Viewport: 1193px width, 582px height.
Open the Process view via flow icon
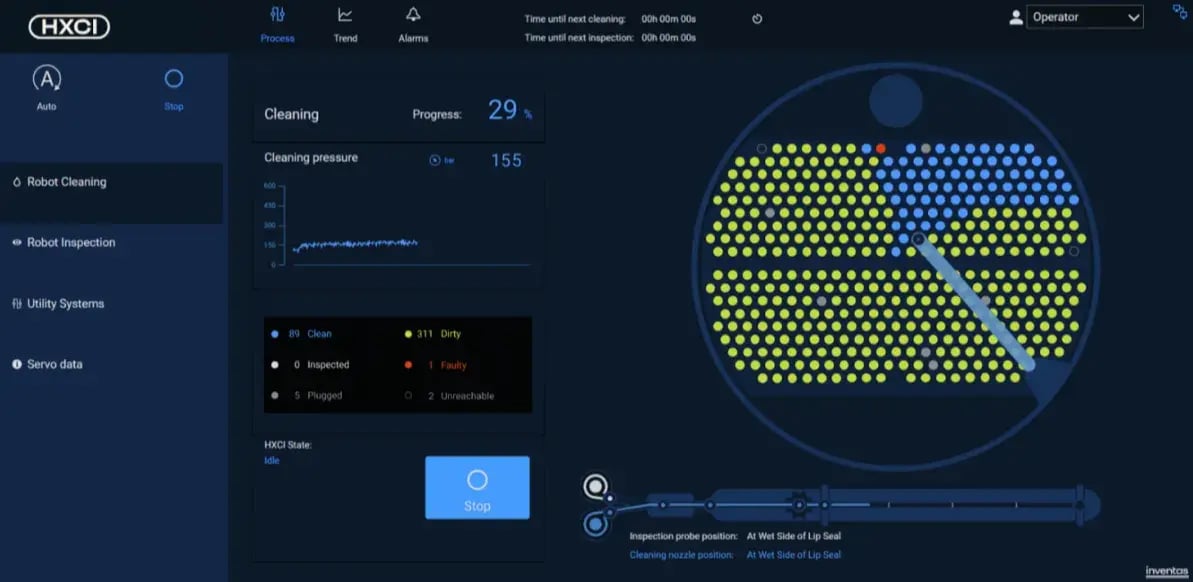click(276, 16)
